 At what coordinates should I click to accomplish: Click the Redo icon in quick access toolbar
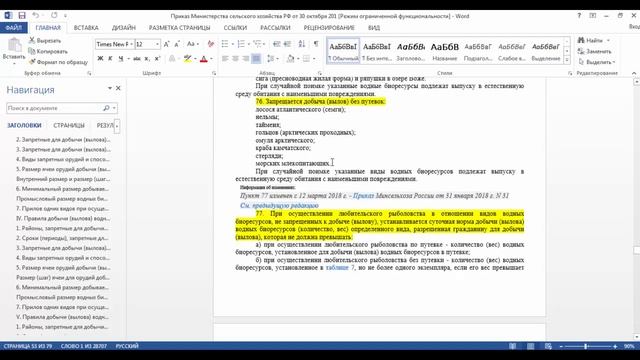click(54, 16)
